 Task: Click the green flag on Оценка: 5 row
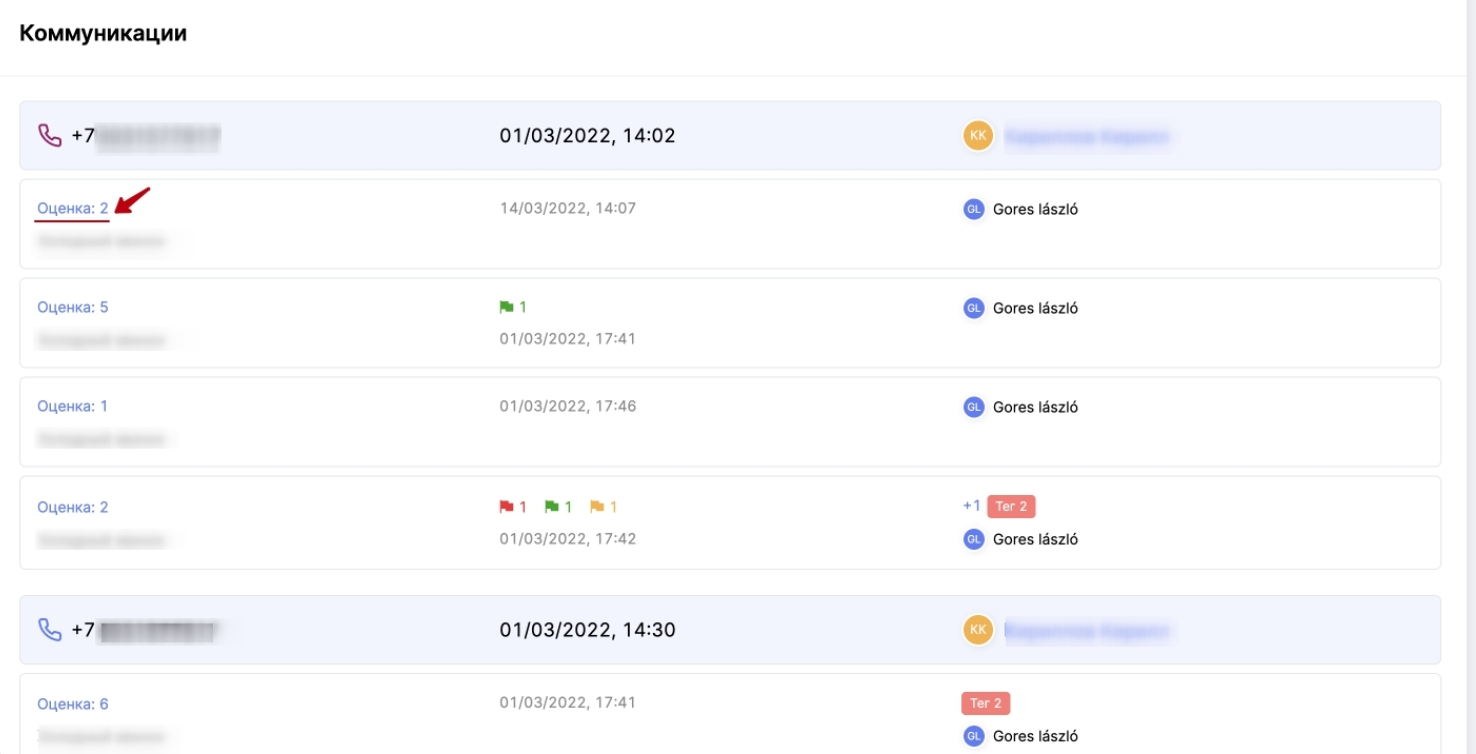506,308
